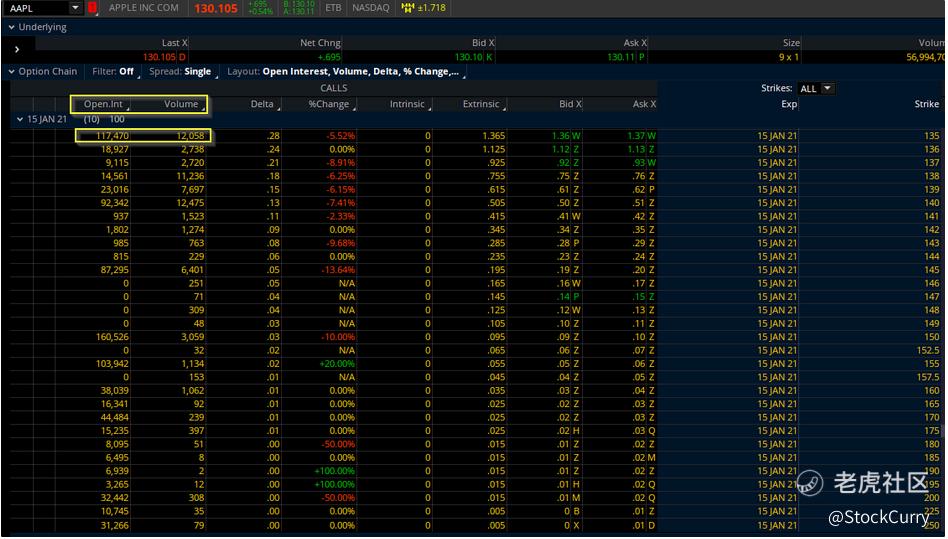
Task: Open the symbol dropdown arrow next to AAPL
Action: tap(76, 8)
